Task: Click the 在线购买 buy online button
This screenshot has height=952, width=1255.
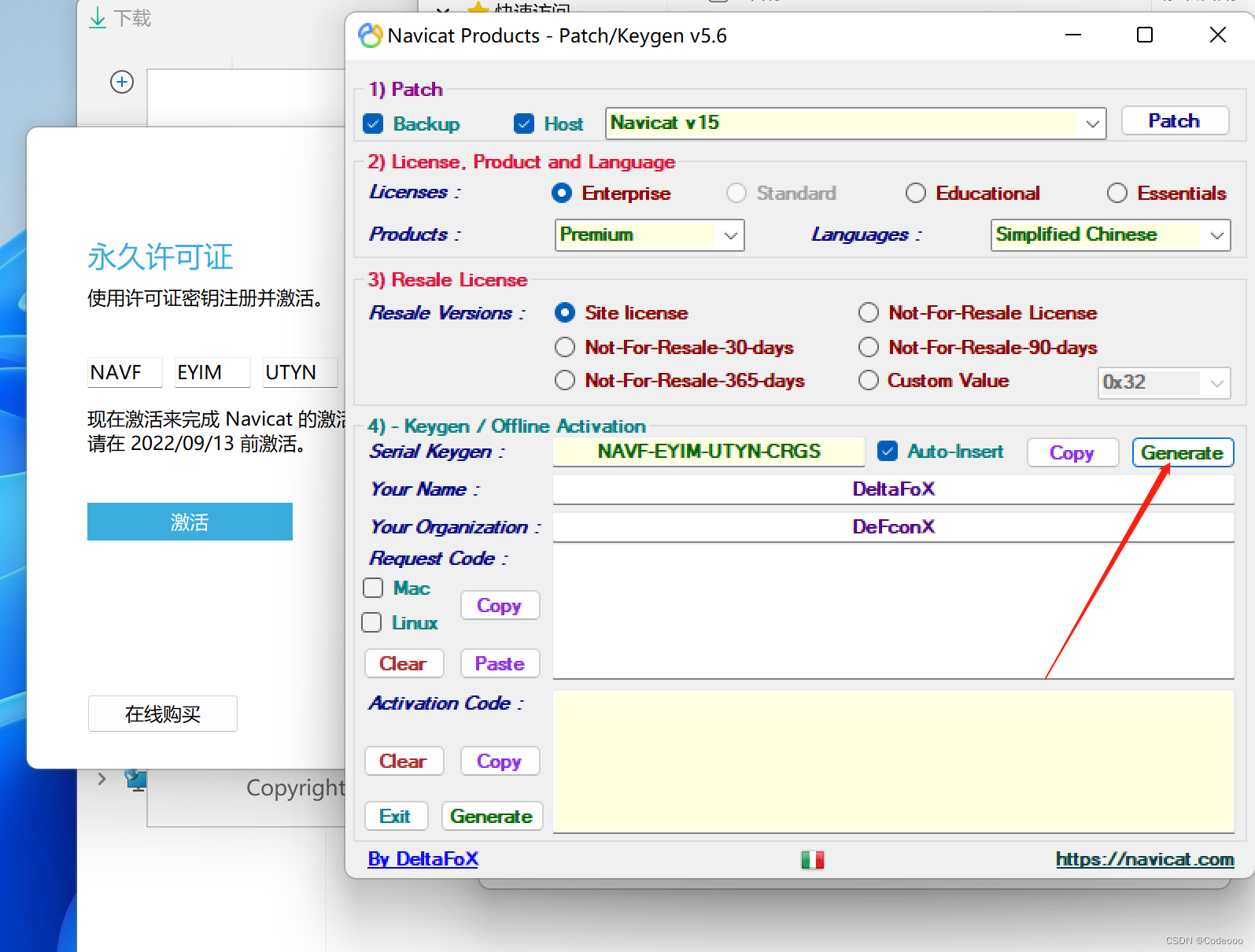Action: pos(163,714)
